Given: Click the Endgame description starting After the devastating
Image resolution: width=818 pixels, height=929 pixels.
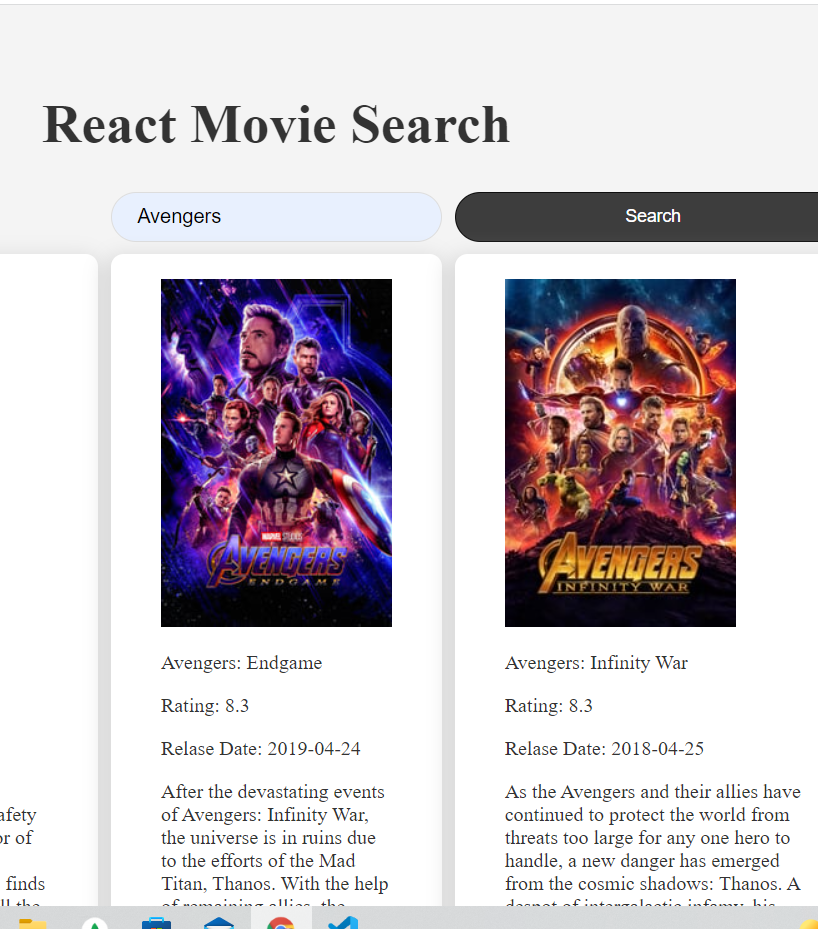Looking at the screenshot, I should pyautogui.click(x=275, y=844).
